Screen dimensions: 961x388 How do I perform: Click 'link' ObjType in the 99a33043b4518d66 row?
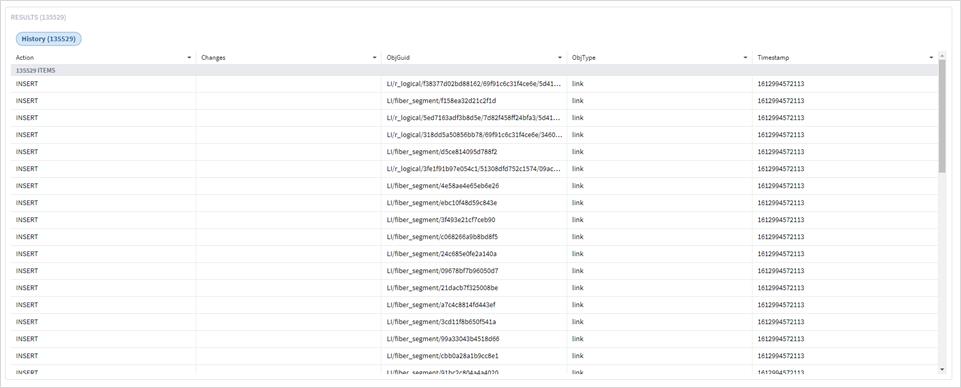click(x=577, y=339)
